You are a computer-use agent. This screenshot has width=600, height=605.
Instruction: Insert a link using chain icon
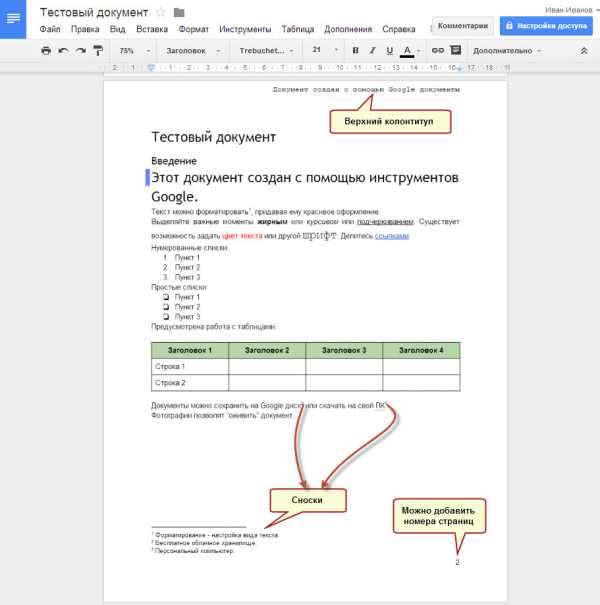pyautogui.click(x=438, y=50)
